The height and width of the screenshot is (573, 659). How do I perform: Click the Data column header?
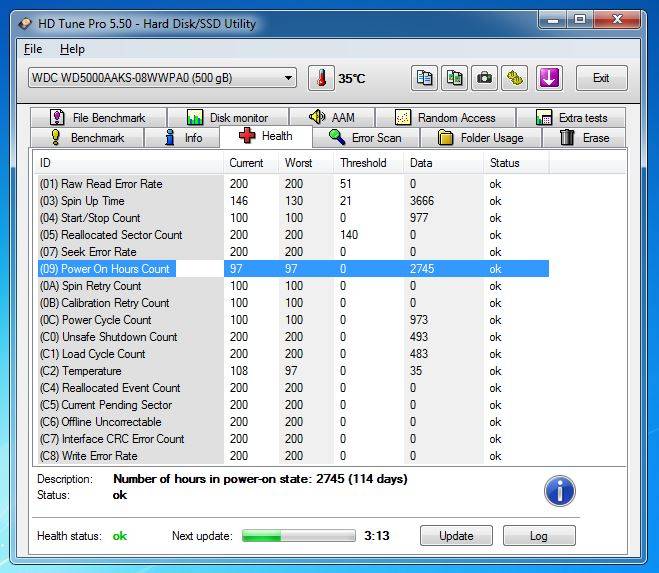pyautogui.click(x=444, y=163)
